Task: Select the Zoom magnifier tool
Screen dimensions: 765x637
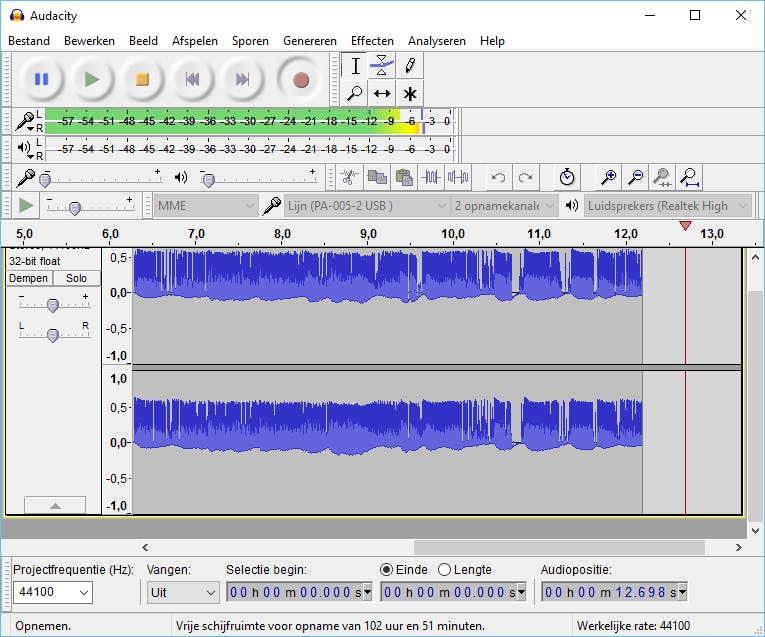Action: click(x=354, y=93)
